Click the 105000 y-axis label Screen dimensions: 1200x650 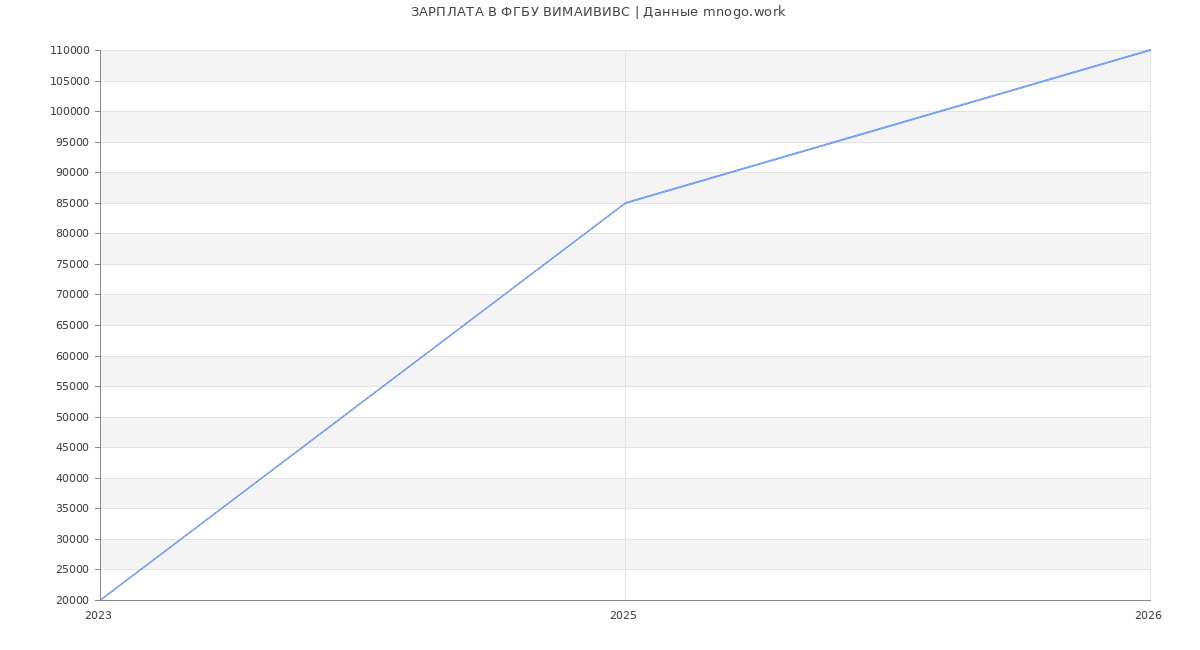69,82
